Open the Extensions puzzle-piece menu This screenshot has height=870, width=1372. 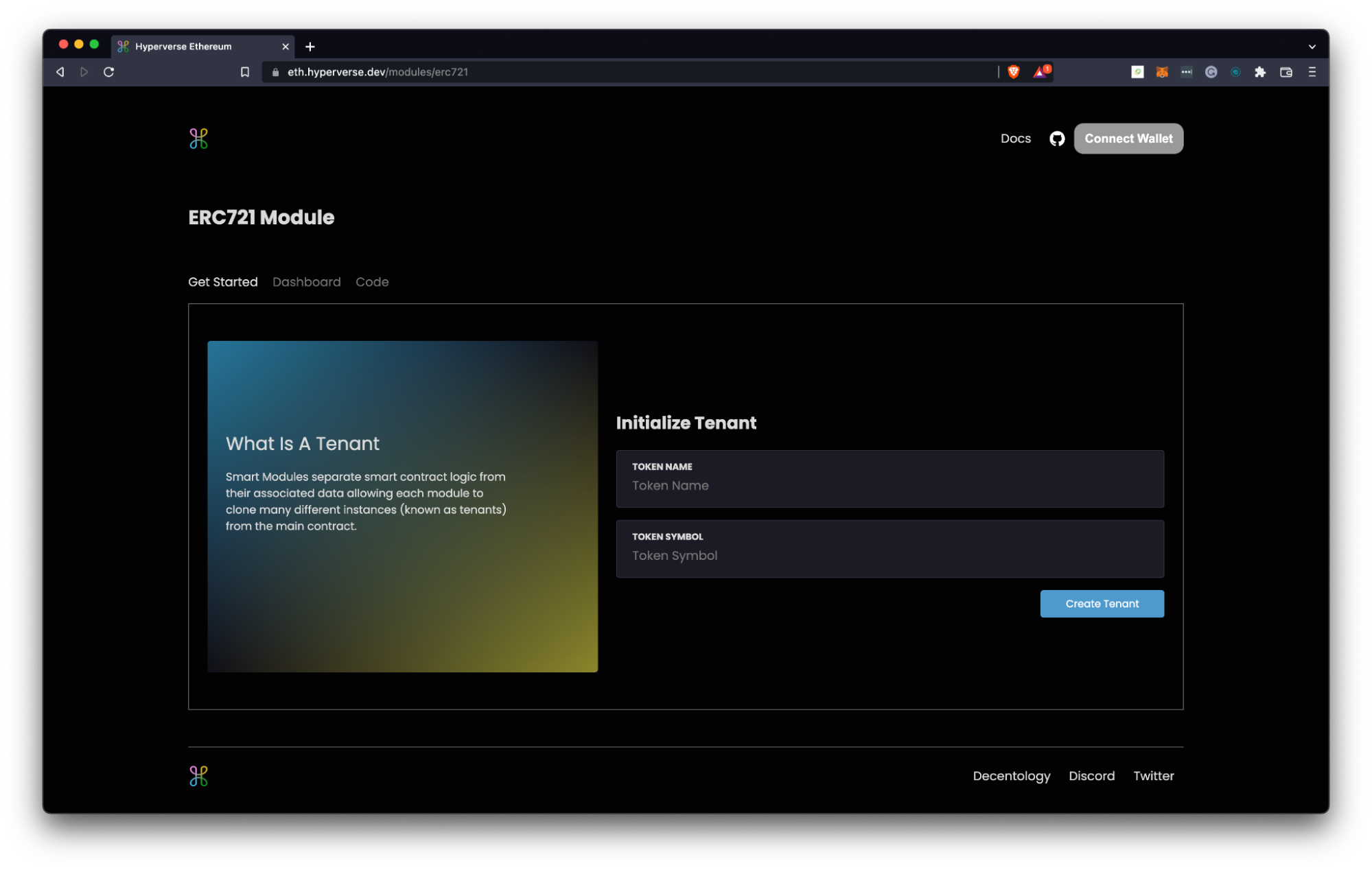1260,72
